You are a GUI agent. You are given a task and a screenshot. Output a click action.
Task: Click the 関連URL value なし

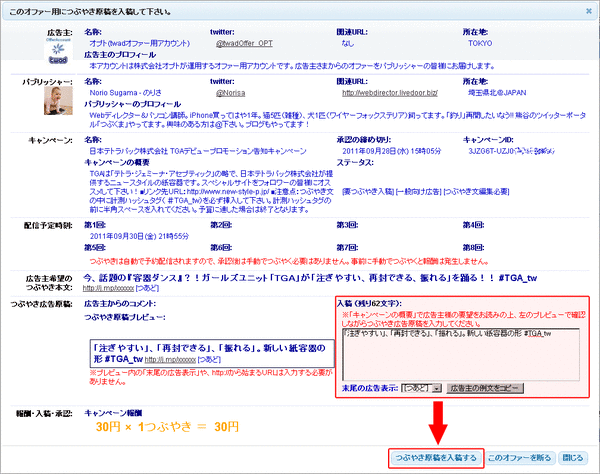click(348, 44)
